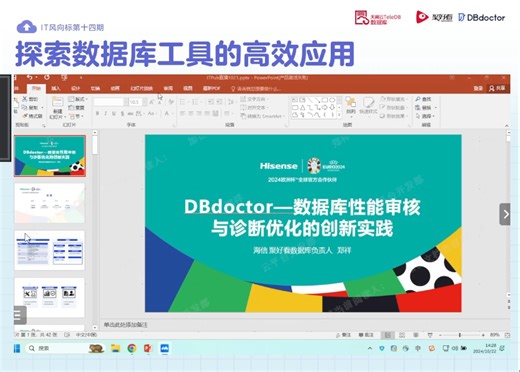The image size is (520, 372).
Task: Open the Transitions (切换) ribbon tab
Action: tap(95, 88)
